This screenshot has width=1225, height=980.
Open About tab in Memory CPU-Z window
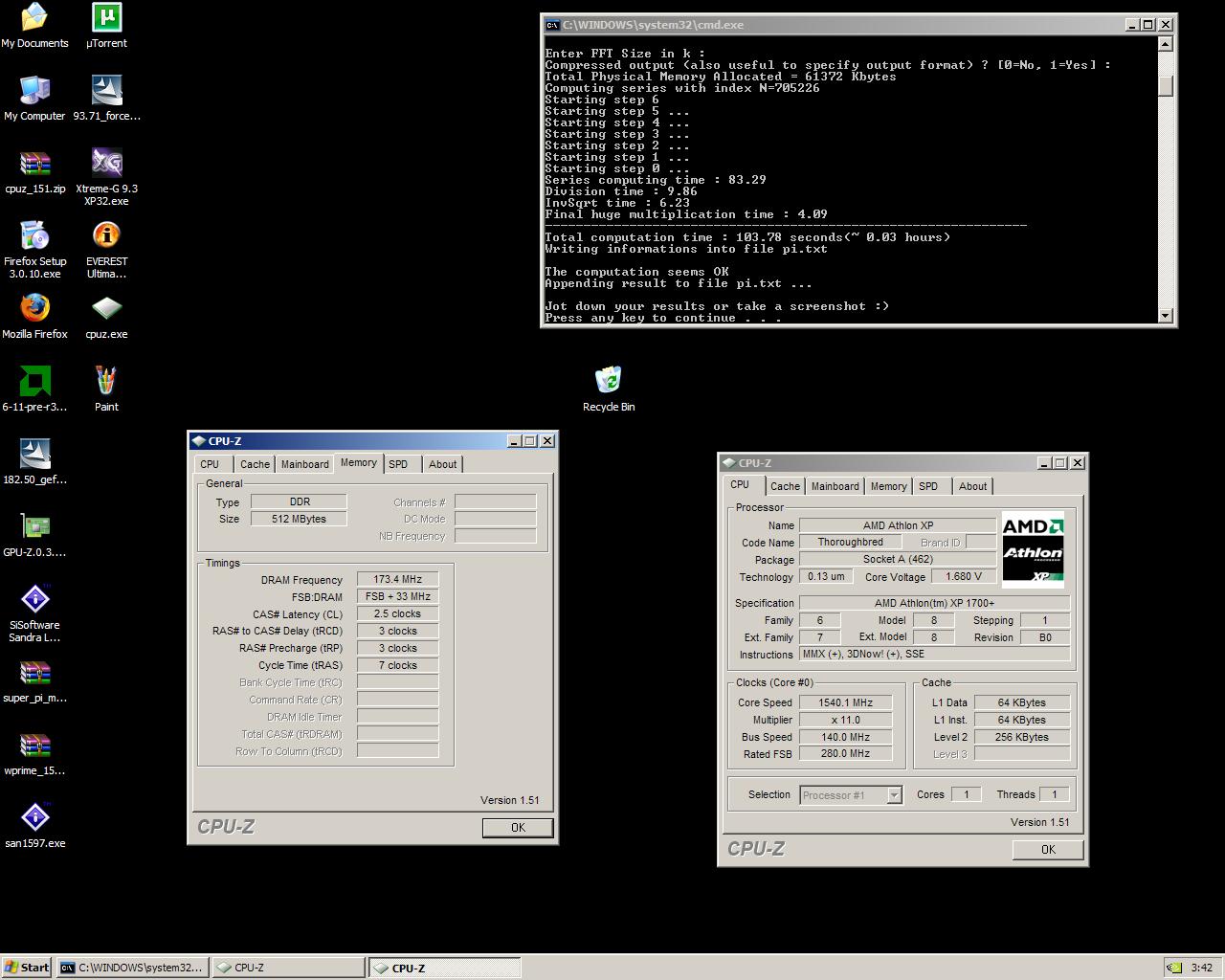click(442, 464)
